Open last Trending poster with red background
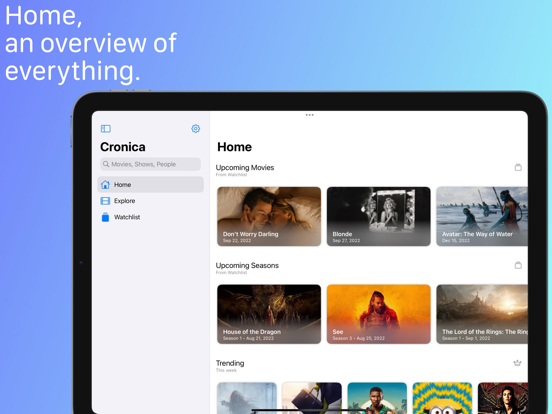The image size is (552, 414). click(503, 398)
